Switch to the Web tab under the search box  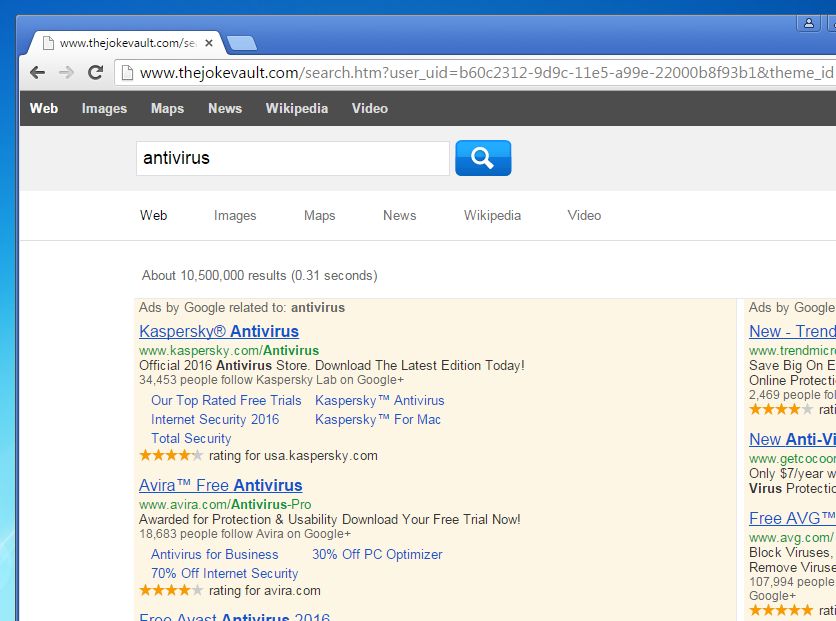point(154,215)
